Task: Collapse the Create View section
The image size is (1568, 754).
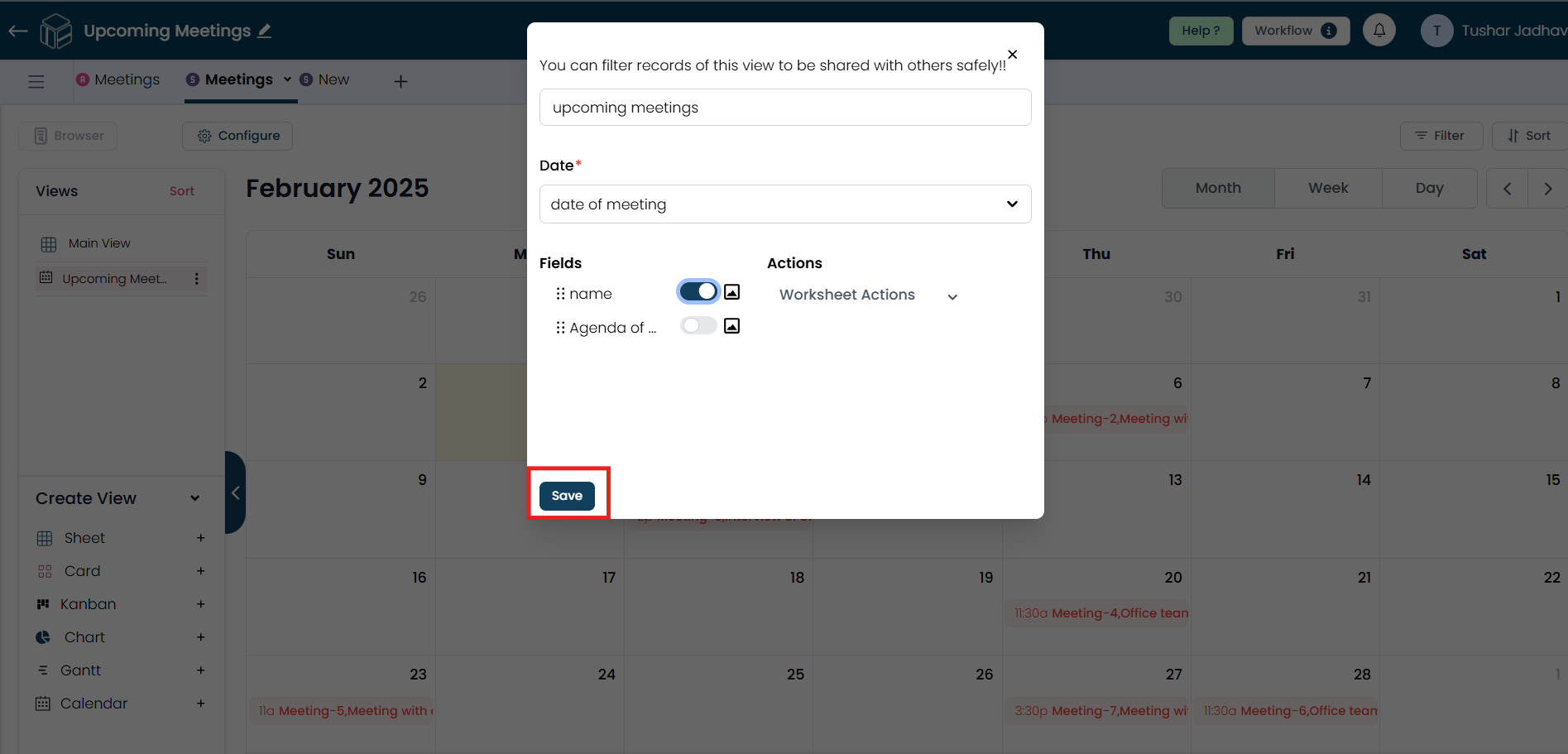Action: tap(195, 498)
